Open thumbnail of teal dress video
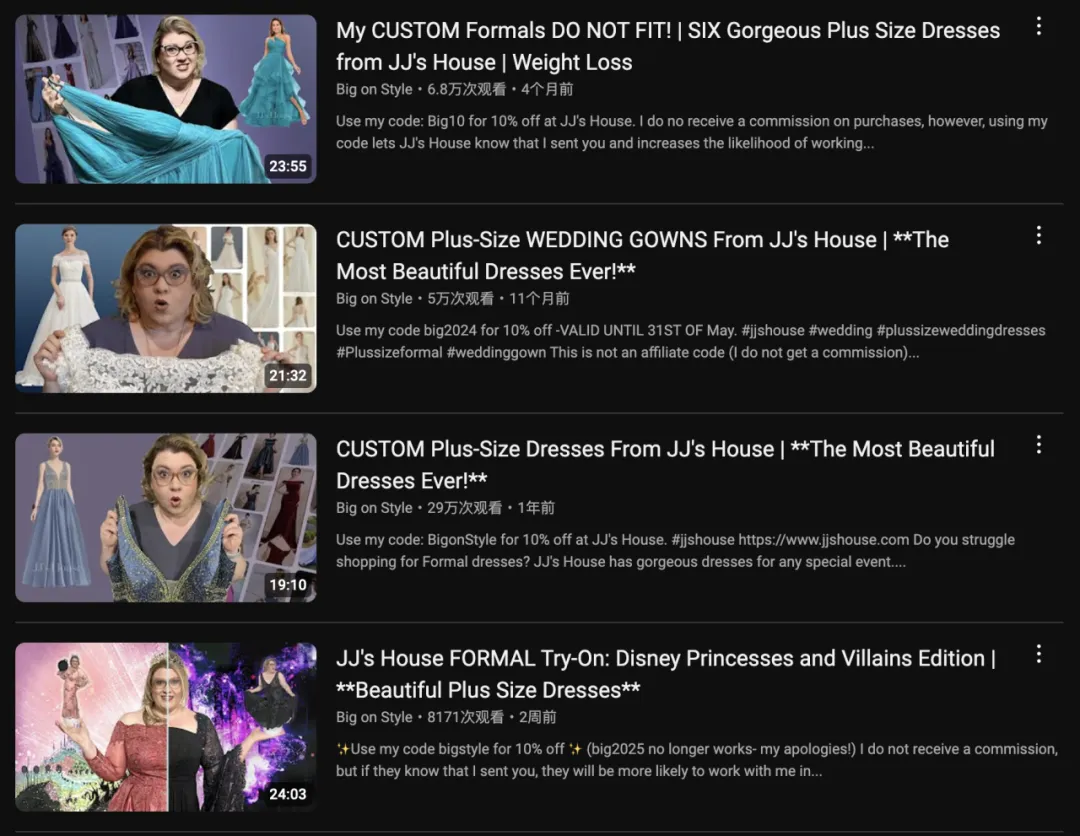Viewport: 1080px width, 836px height. click(166, 99)
